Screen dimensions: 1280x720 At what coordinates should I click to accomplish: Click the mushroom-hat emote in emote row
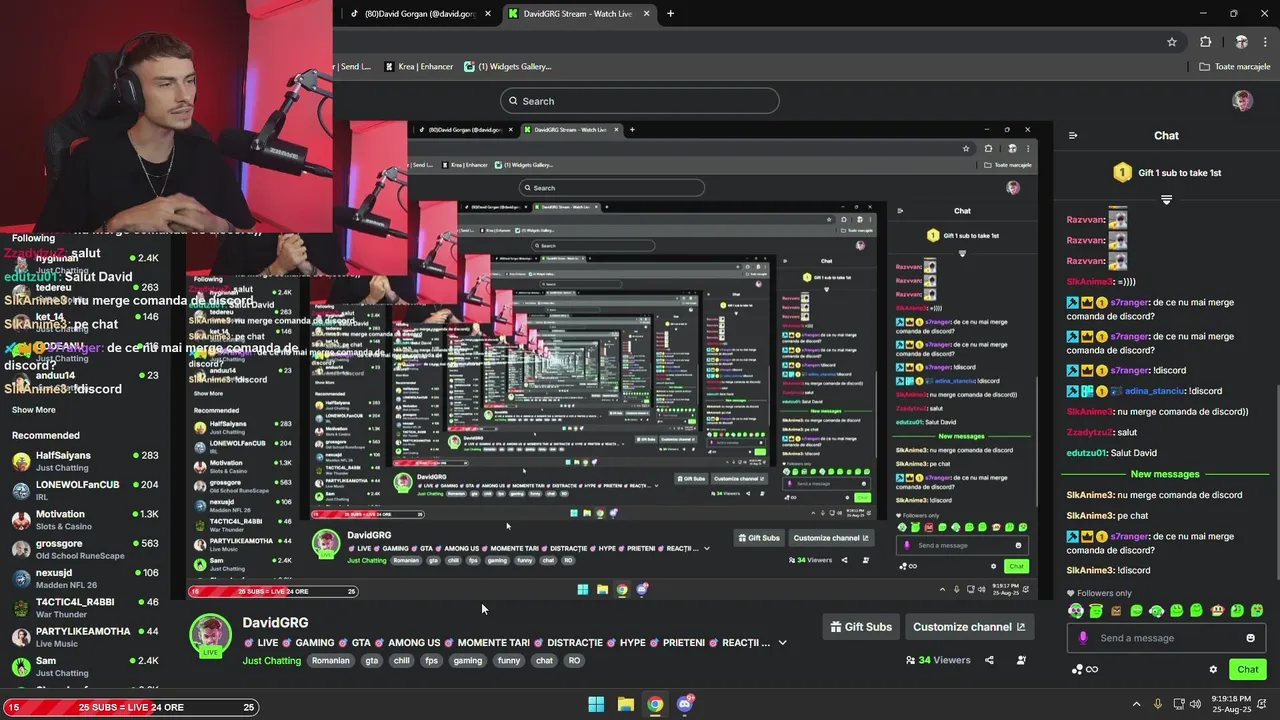1217,610
